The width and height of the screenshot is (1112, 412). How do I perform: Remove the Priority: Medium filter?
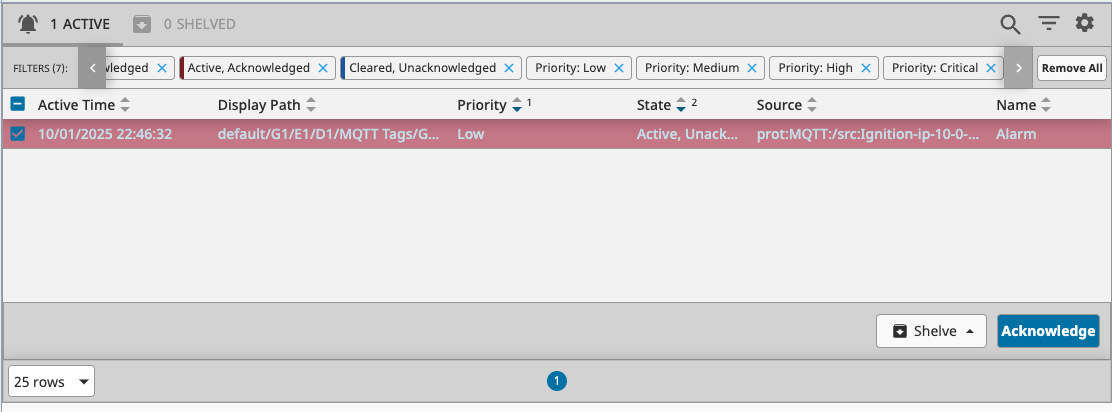[753, 68]
